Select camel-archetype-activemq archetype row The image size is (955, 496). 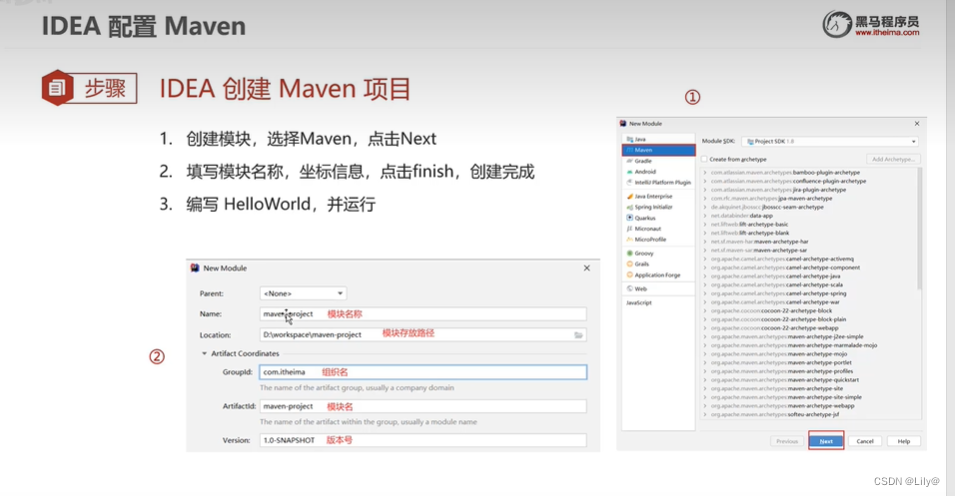[x=810, y=259]
